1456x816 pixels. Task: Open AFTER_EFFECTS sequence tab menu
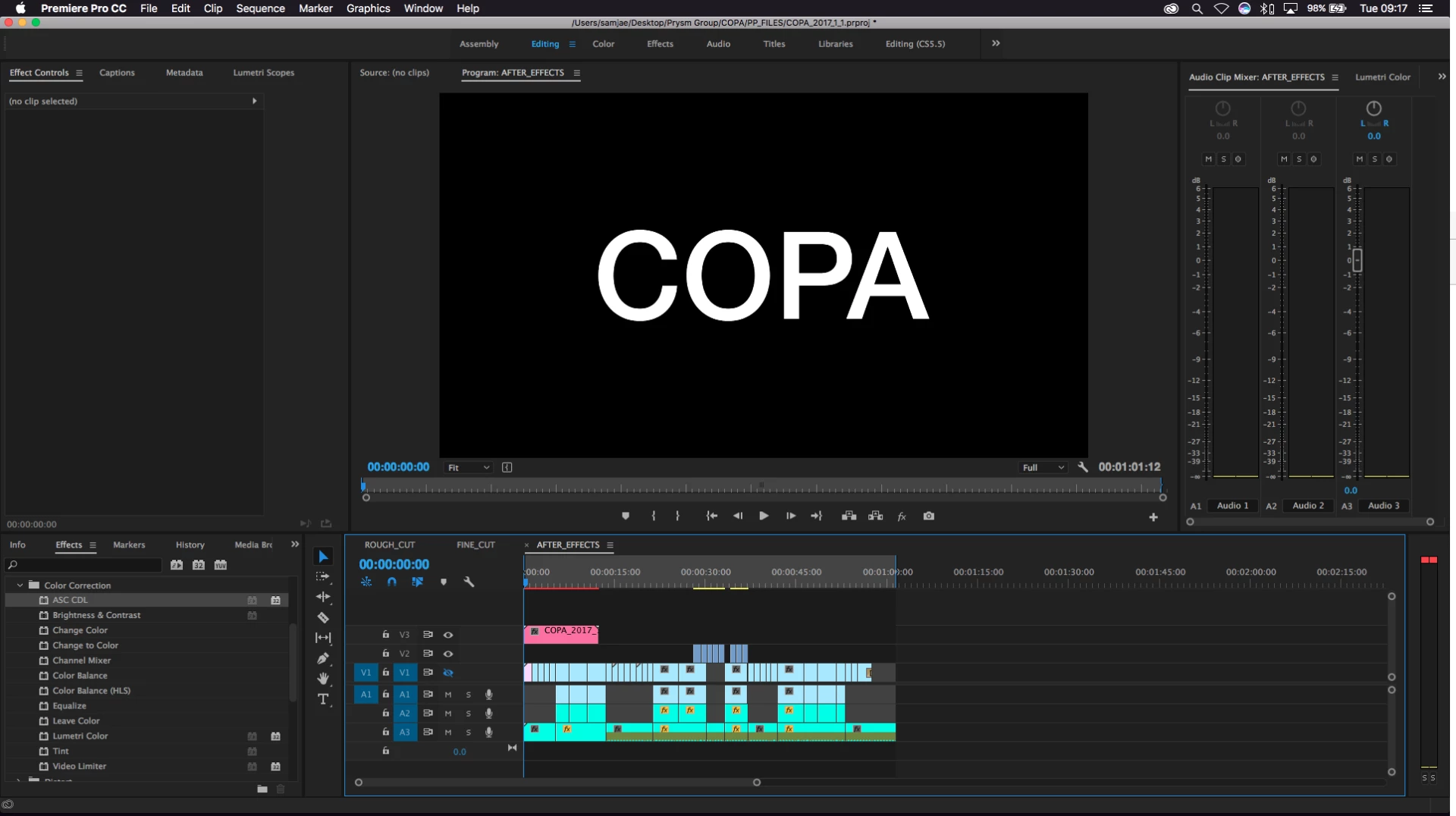coord(610,545)
